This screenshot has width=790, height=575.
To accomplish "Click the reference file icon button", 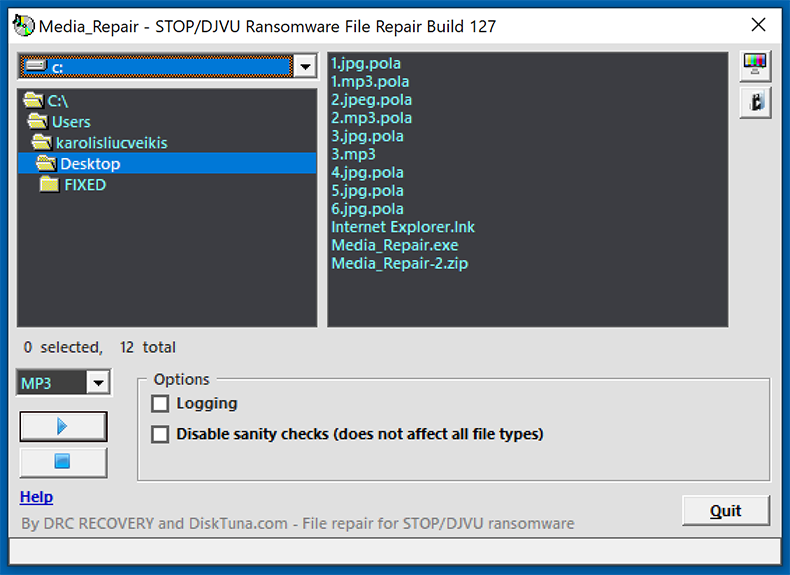I will (755, 102).
